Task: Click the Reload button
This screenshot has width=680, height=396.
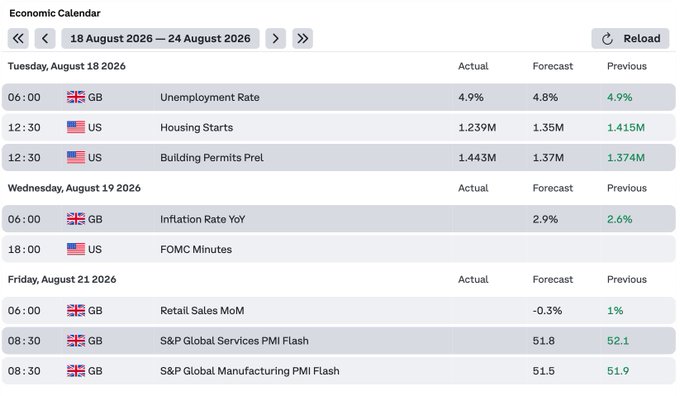Action: [x=630, y=39]
